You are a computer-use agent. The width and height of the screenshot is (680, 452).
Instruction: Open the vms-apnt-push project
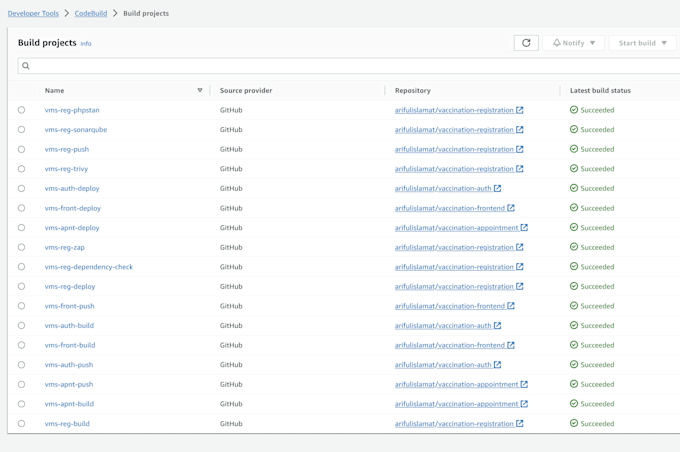69,384
